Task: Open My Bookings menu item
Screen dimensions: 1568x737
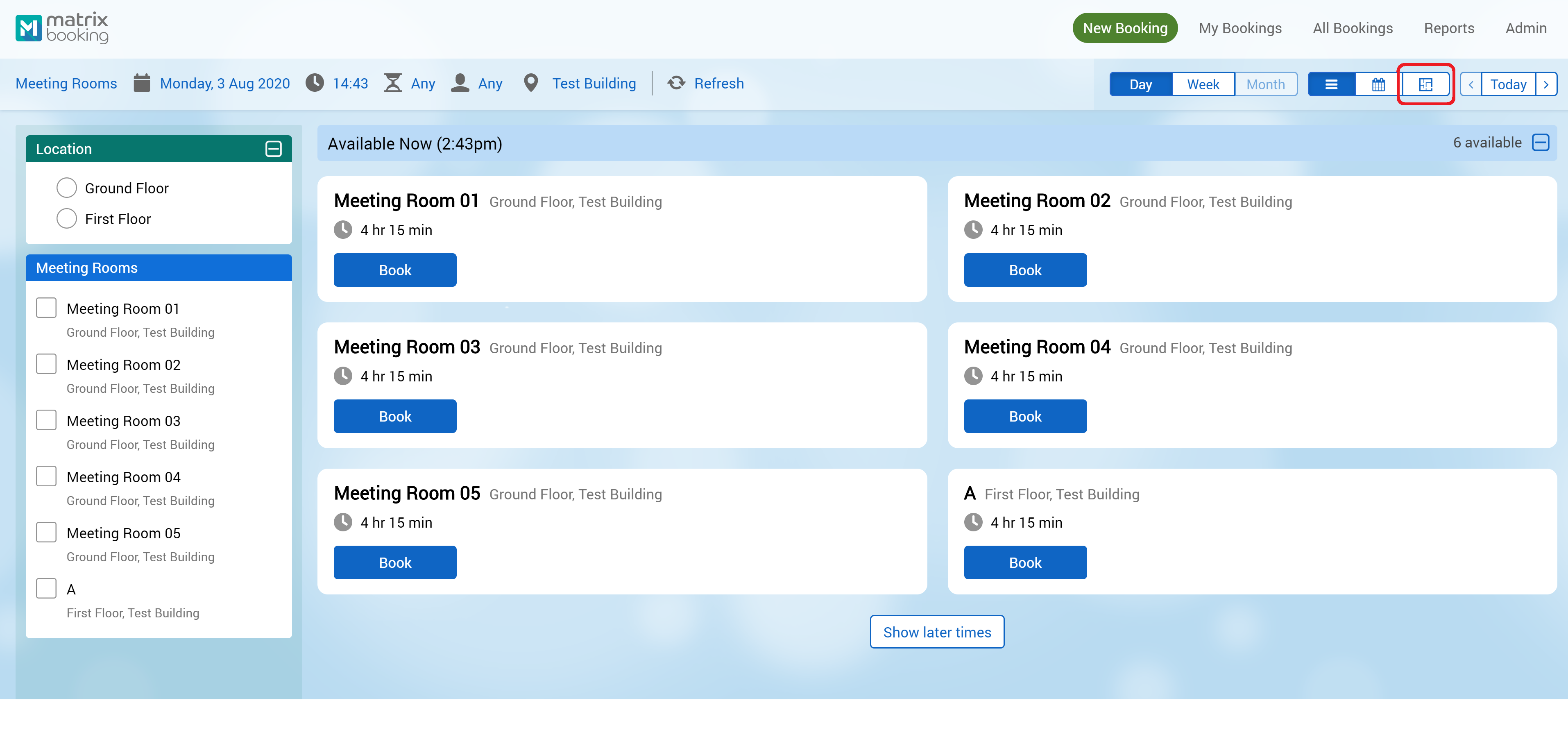Action: point(1239,28)
